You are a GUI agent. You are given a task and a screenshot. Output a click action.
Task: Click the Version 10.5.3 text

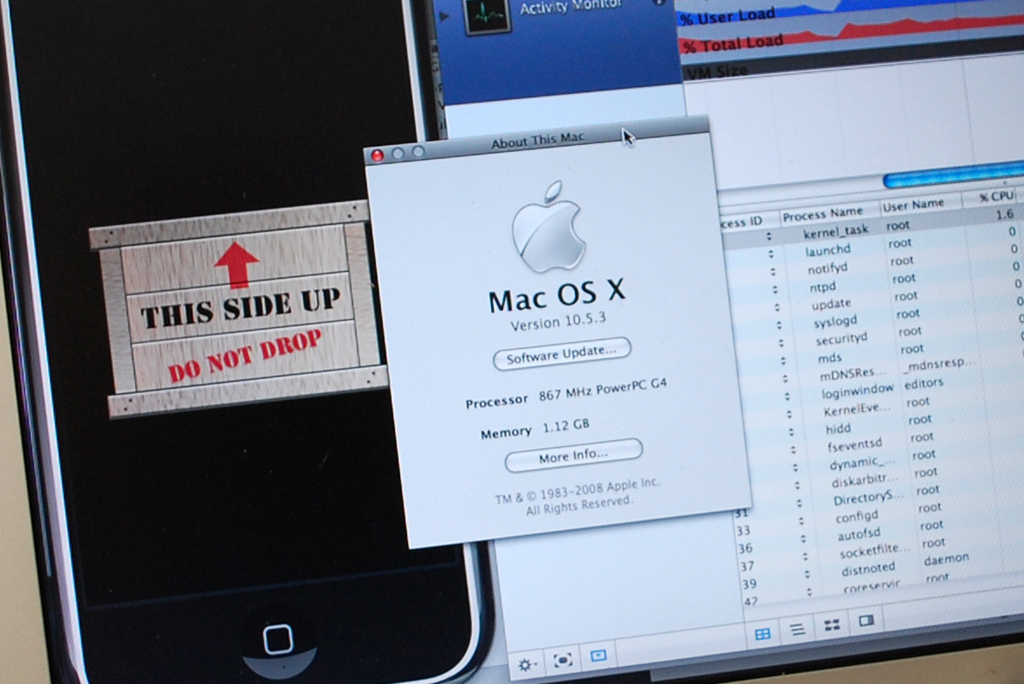[x=558, y=321]
